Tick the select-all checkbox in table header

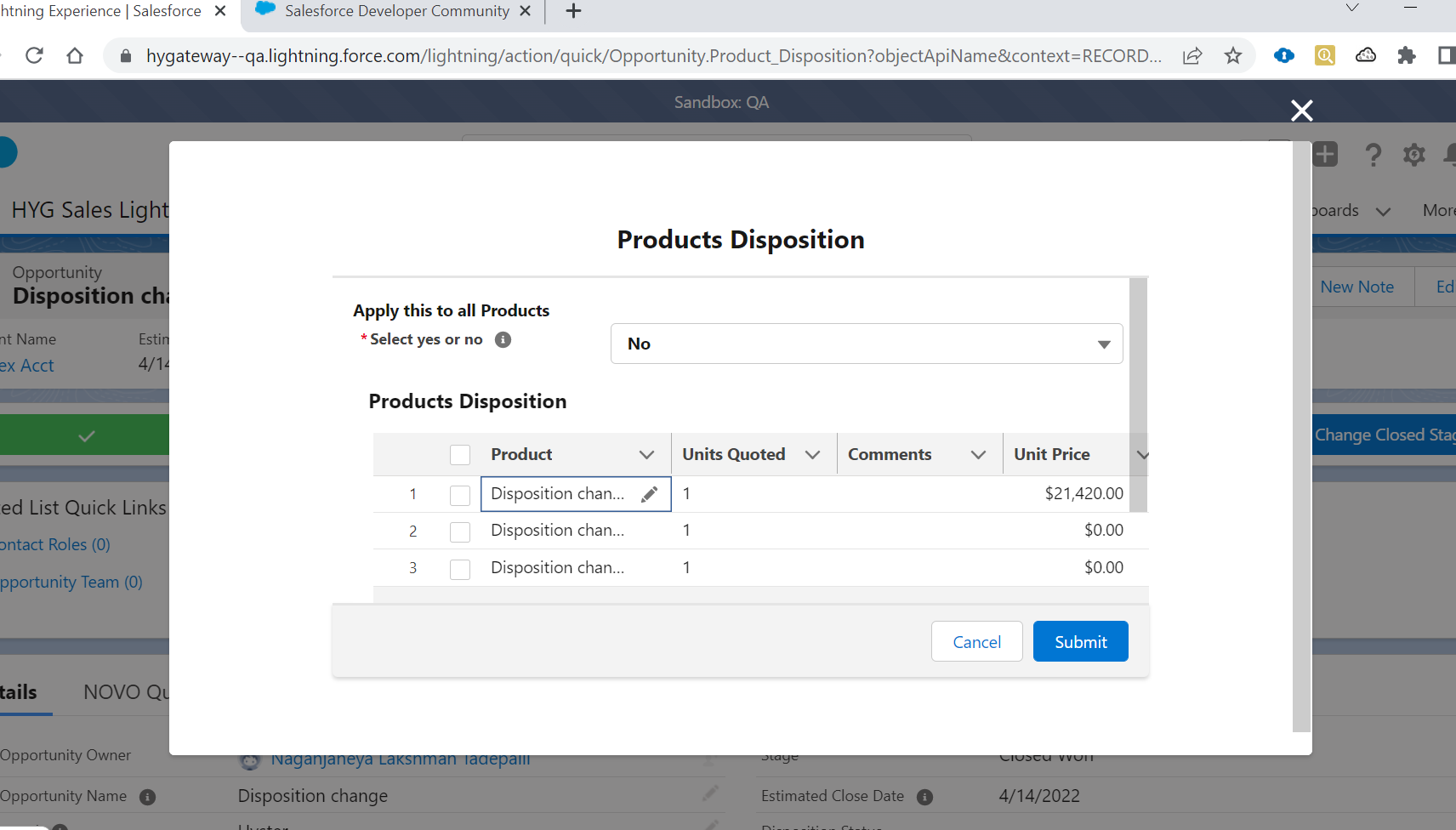460,455
